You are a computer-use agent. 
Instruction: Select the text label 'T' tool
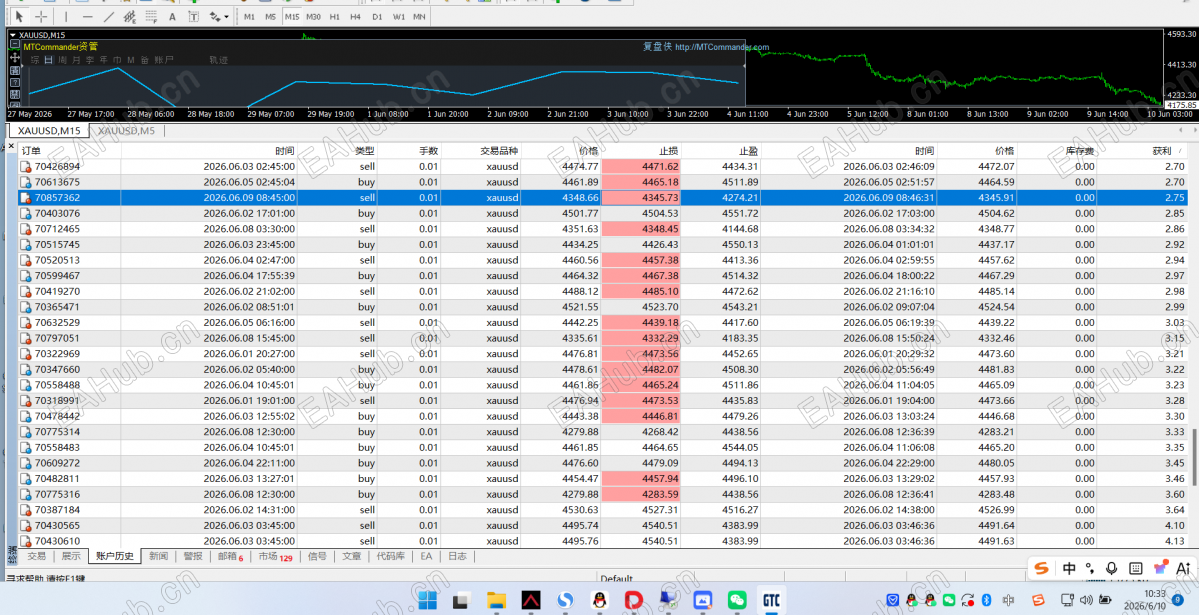tap(193, 16)
